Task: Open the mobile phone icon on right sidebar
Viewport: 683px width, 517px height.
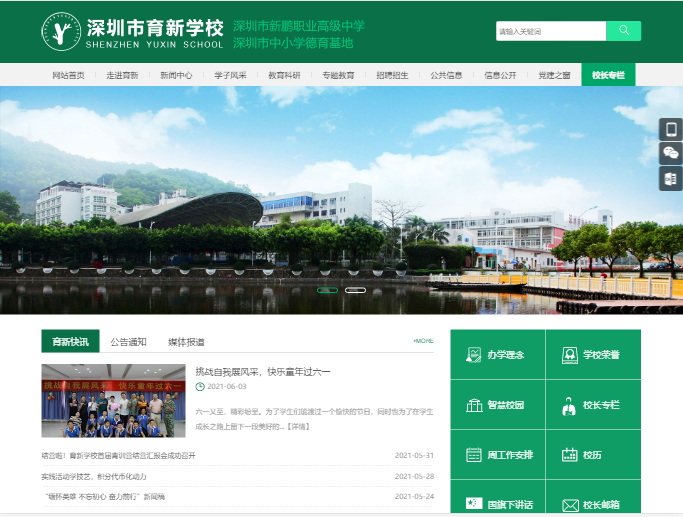Action: (670, 129)
